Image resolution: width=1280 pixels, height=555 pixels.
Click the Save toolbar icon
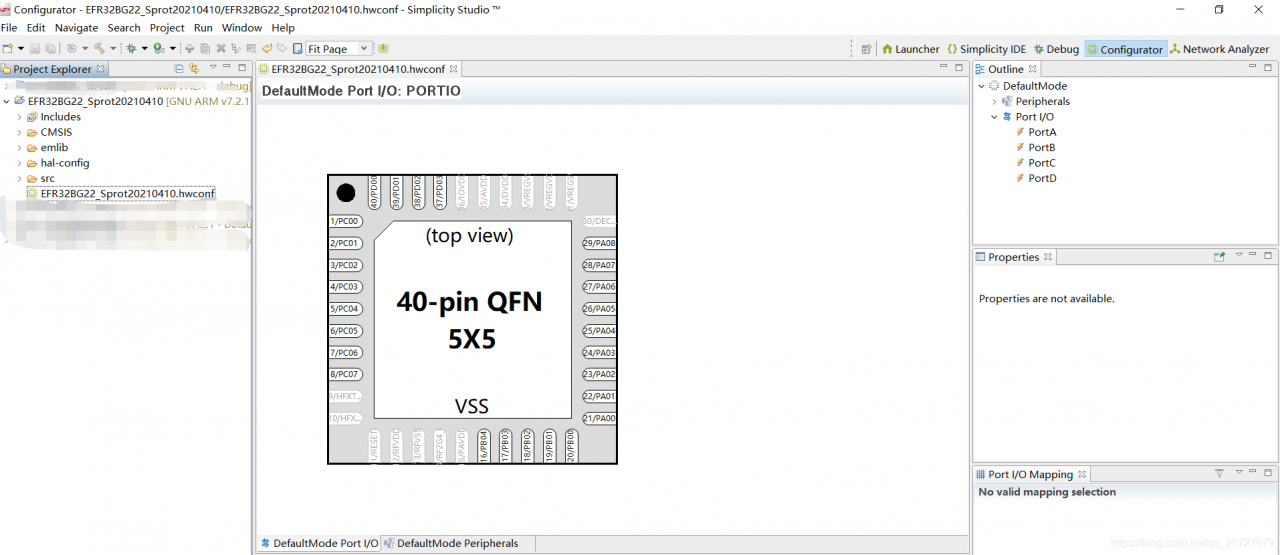[x=34, y=48]
